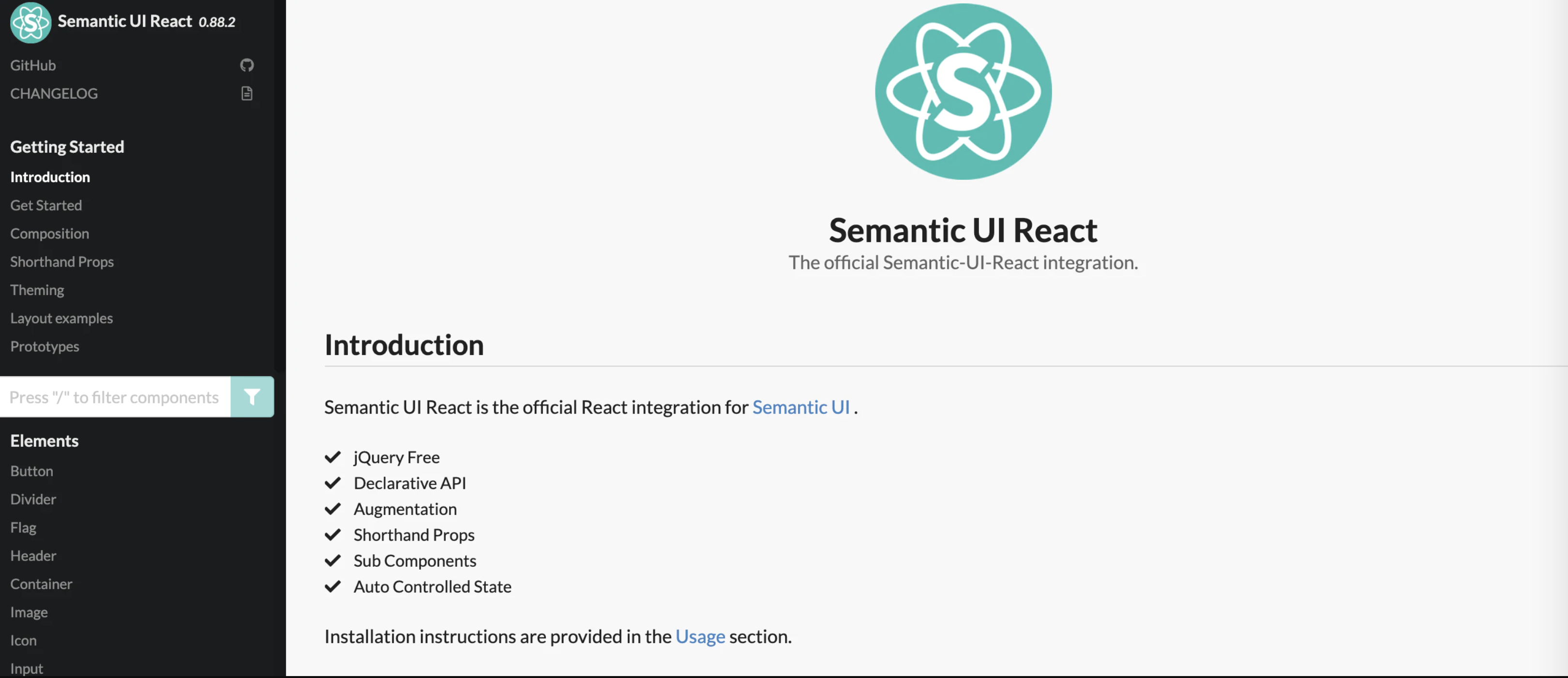The image size is (1568, 678).
Task: Open the Button element docs
Action: click(x=31, y=471)
